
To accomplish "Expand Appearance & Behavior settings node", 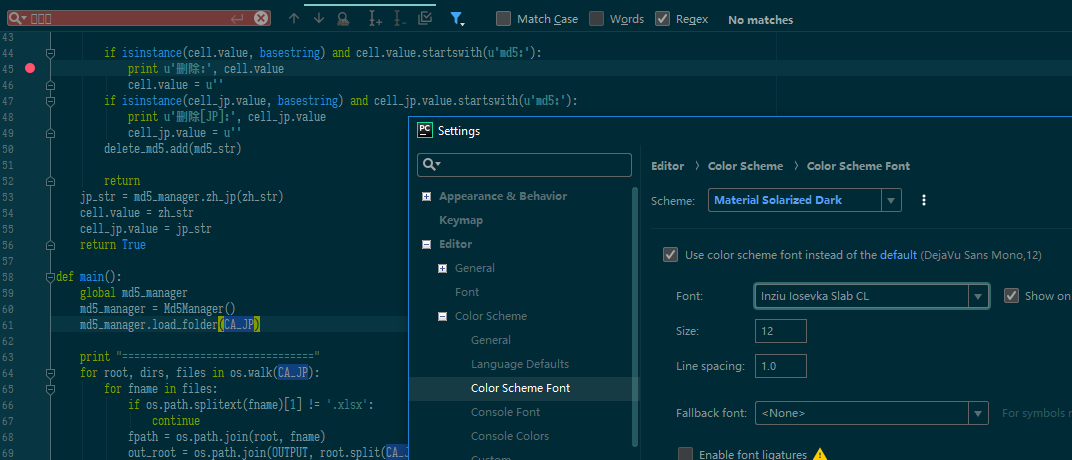I will 427,197.
